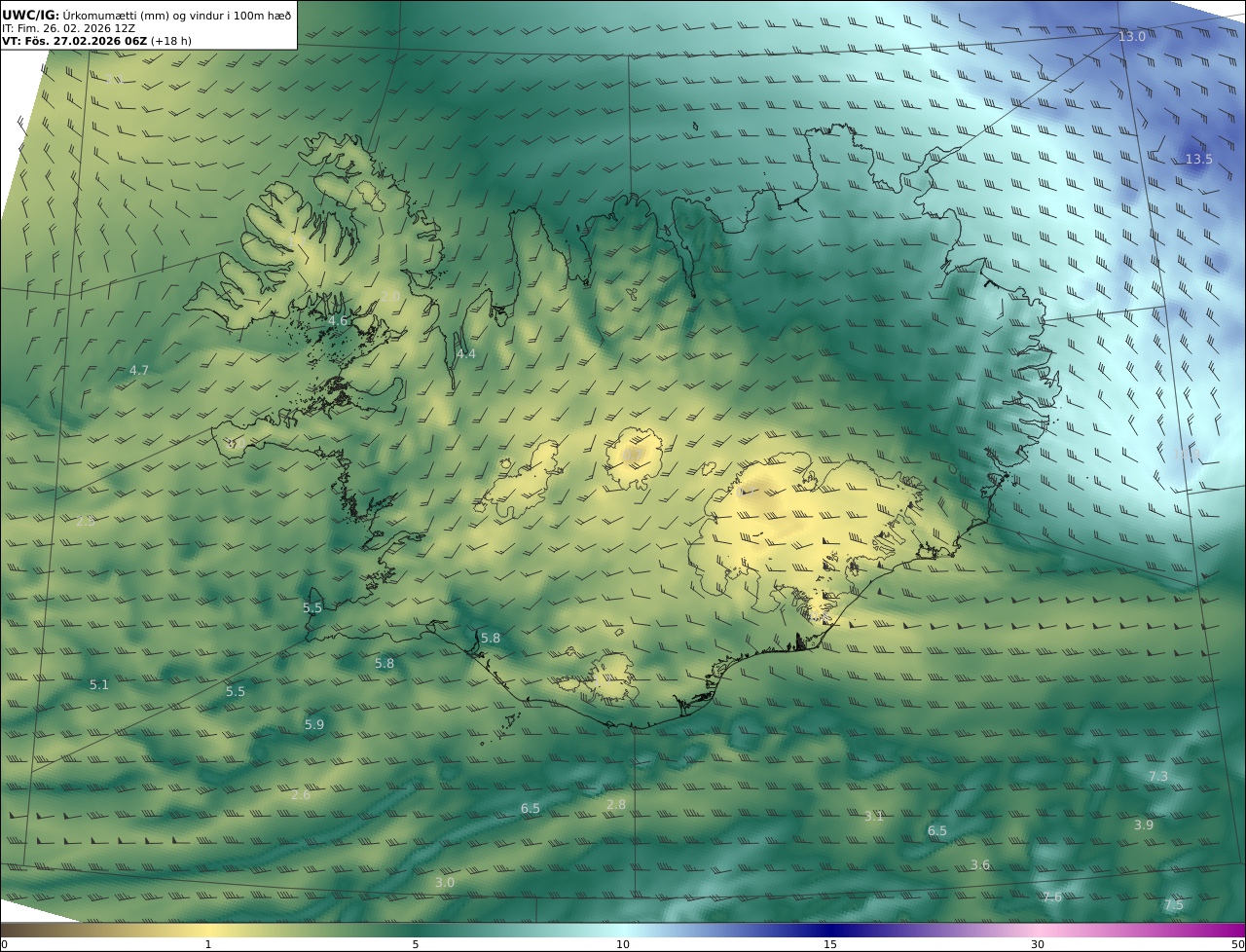Click the "15" tick label on the color scale
The width and height of the screenshot is (1246, 952).
[830, 944]
